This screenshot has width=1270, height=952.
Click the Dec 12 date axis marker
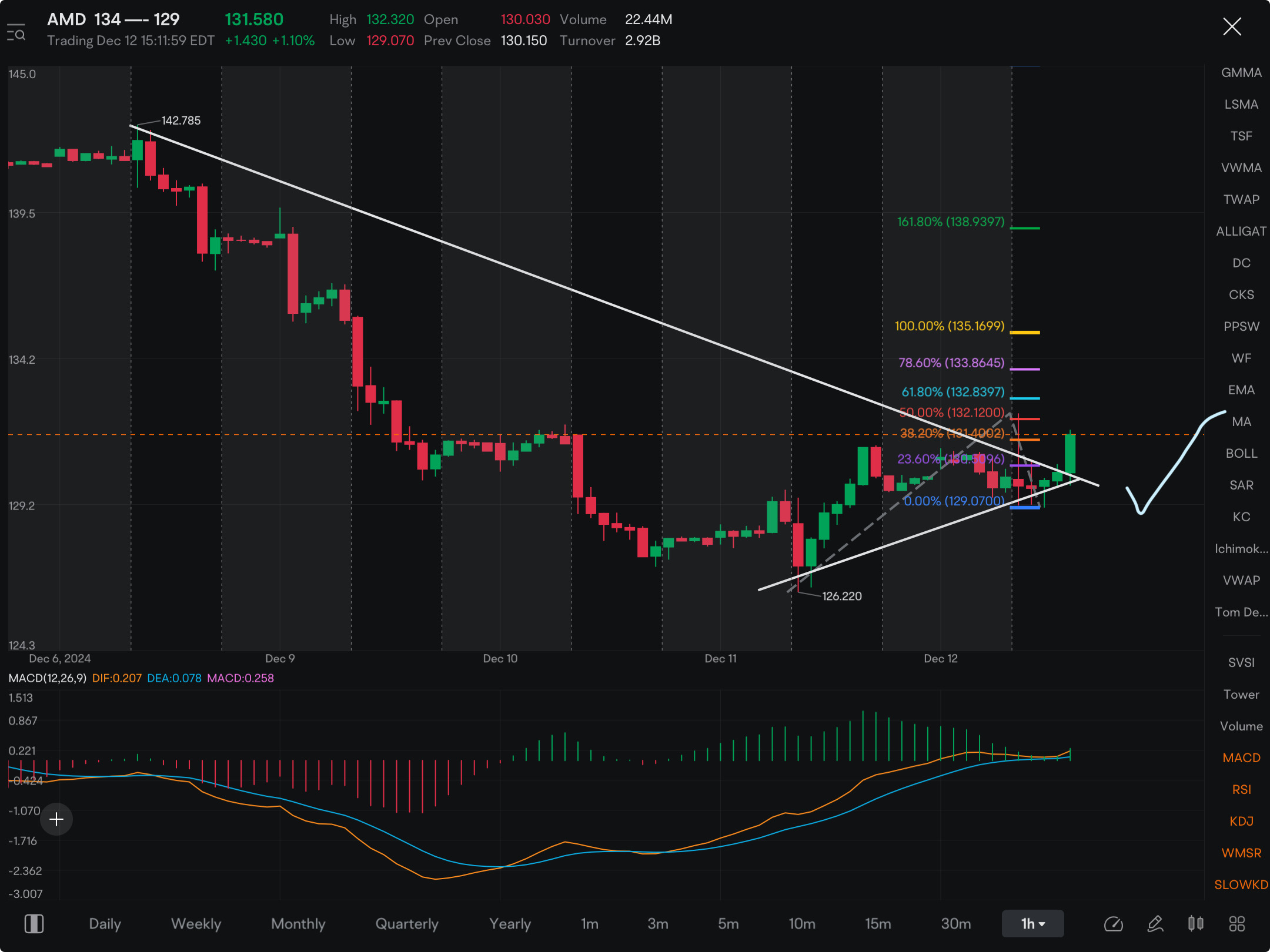point(941,659)
